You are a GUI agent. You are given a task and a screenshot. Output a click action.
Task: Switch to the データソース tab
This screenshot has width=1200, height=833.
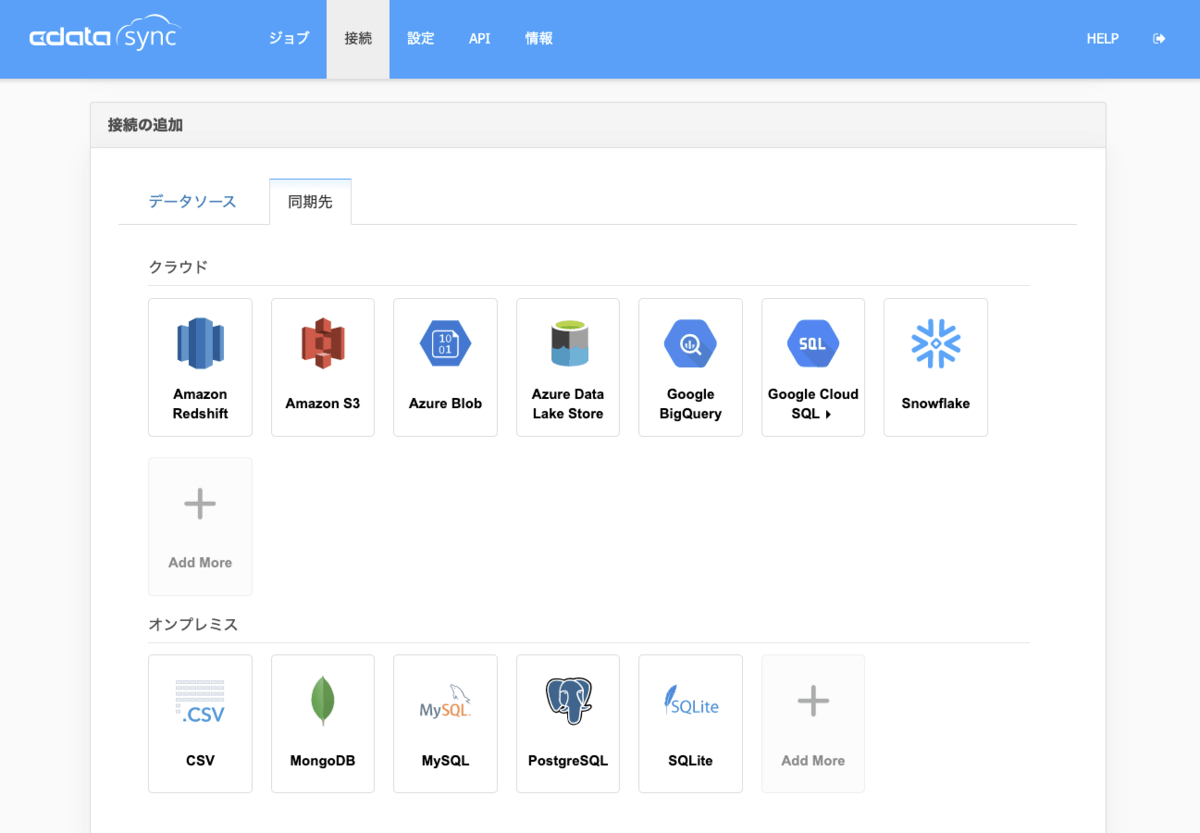click(193, 202)
